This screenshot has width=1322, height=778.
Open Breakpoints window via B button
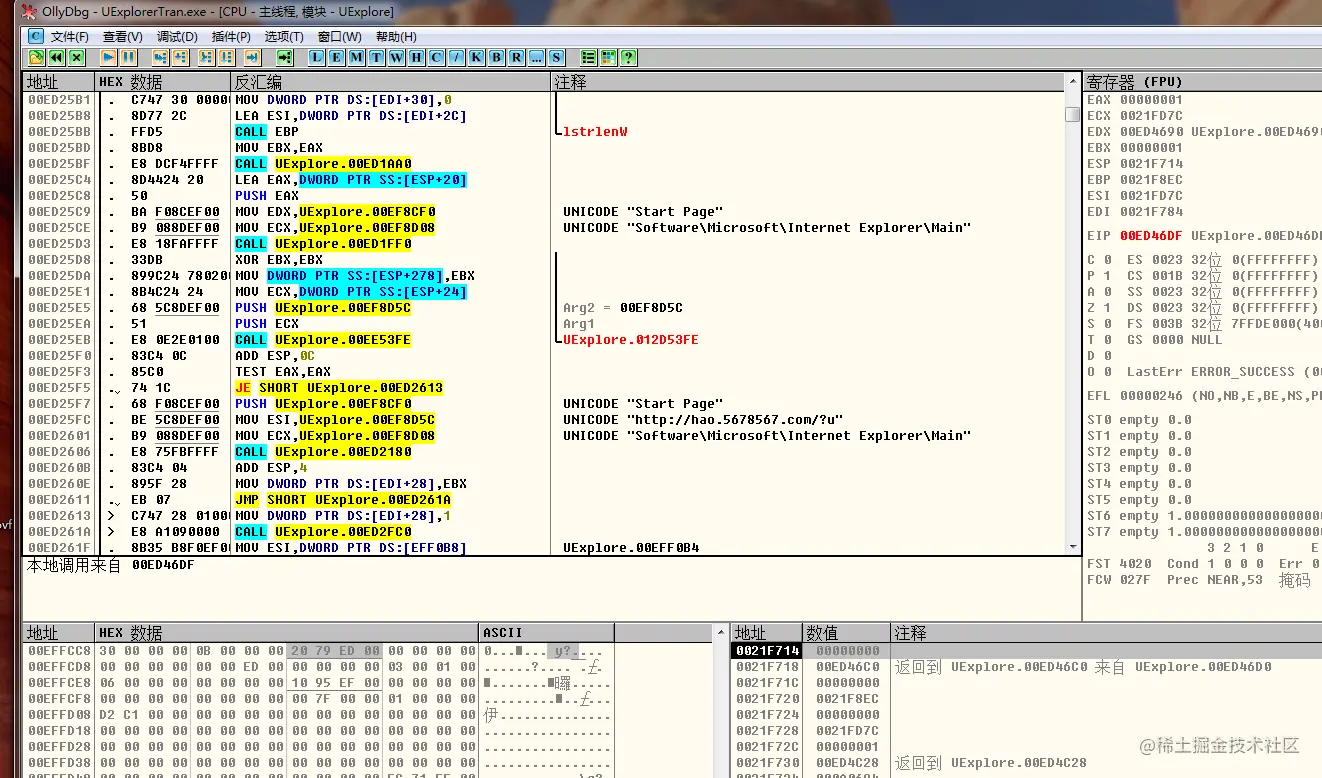click(x=496, y=57)
